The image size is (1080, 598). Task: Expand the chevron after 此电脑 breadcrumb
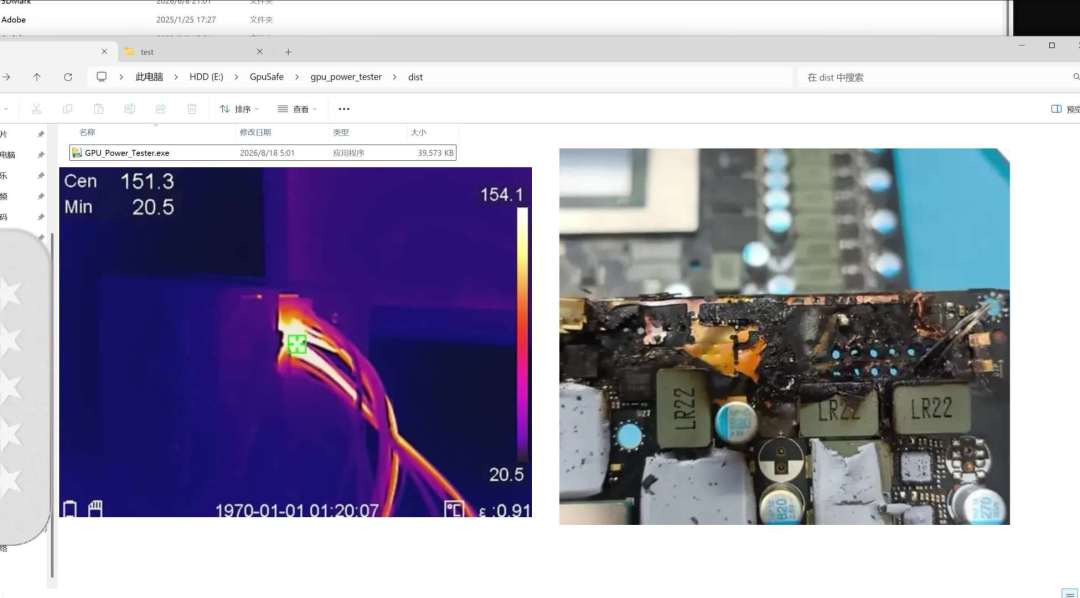coord(176,77)
